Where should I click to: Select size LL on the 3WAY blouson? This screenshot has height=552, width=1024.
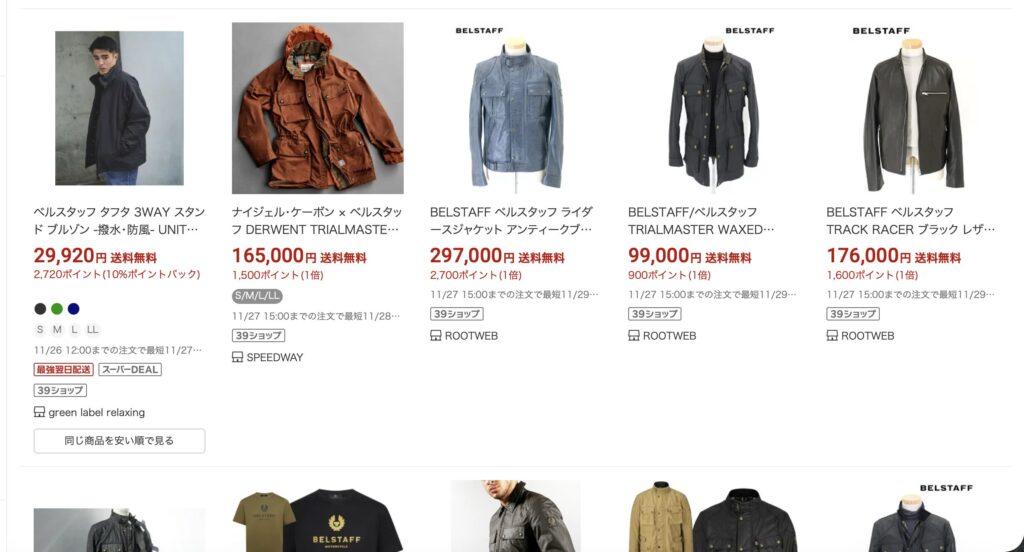pos(92,330)
